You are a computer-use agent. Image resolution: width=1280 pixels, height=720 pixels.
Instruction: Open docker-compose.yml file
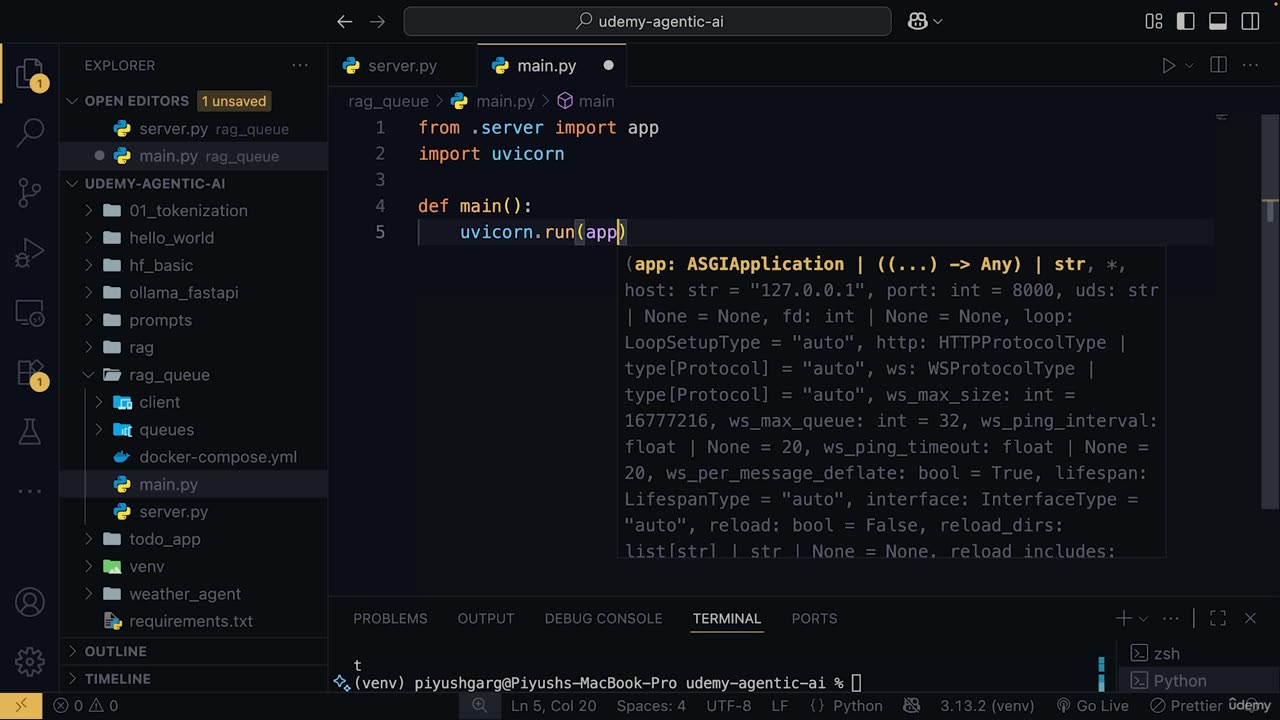point(218,457)
